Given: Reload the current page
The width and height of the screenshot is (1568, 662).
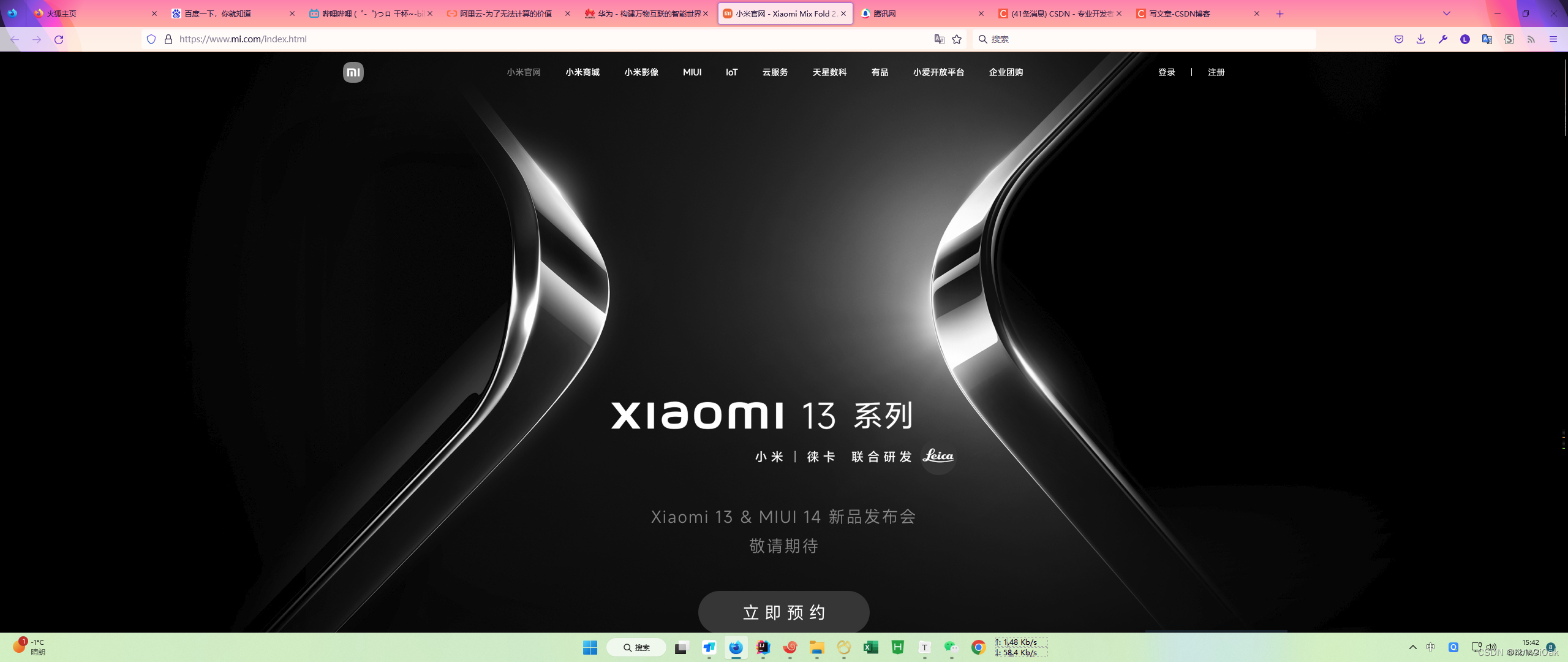Looking at the screenshot, I should 59,39.
